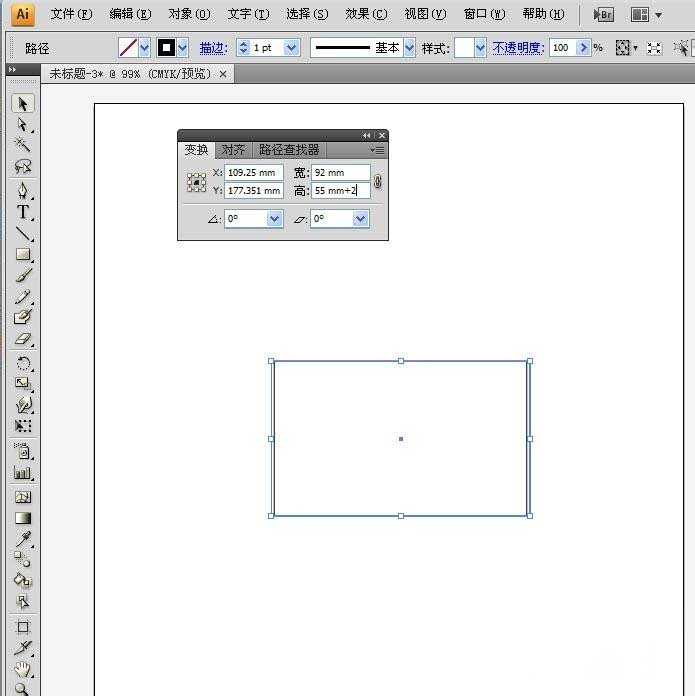Select the Scale tool
The width and height of the screenshot is (695, 696).
(x=23, y=384)
